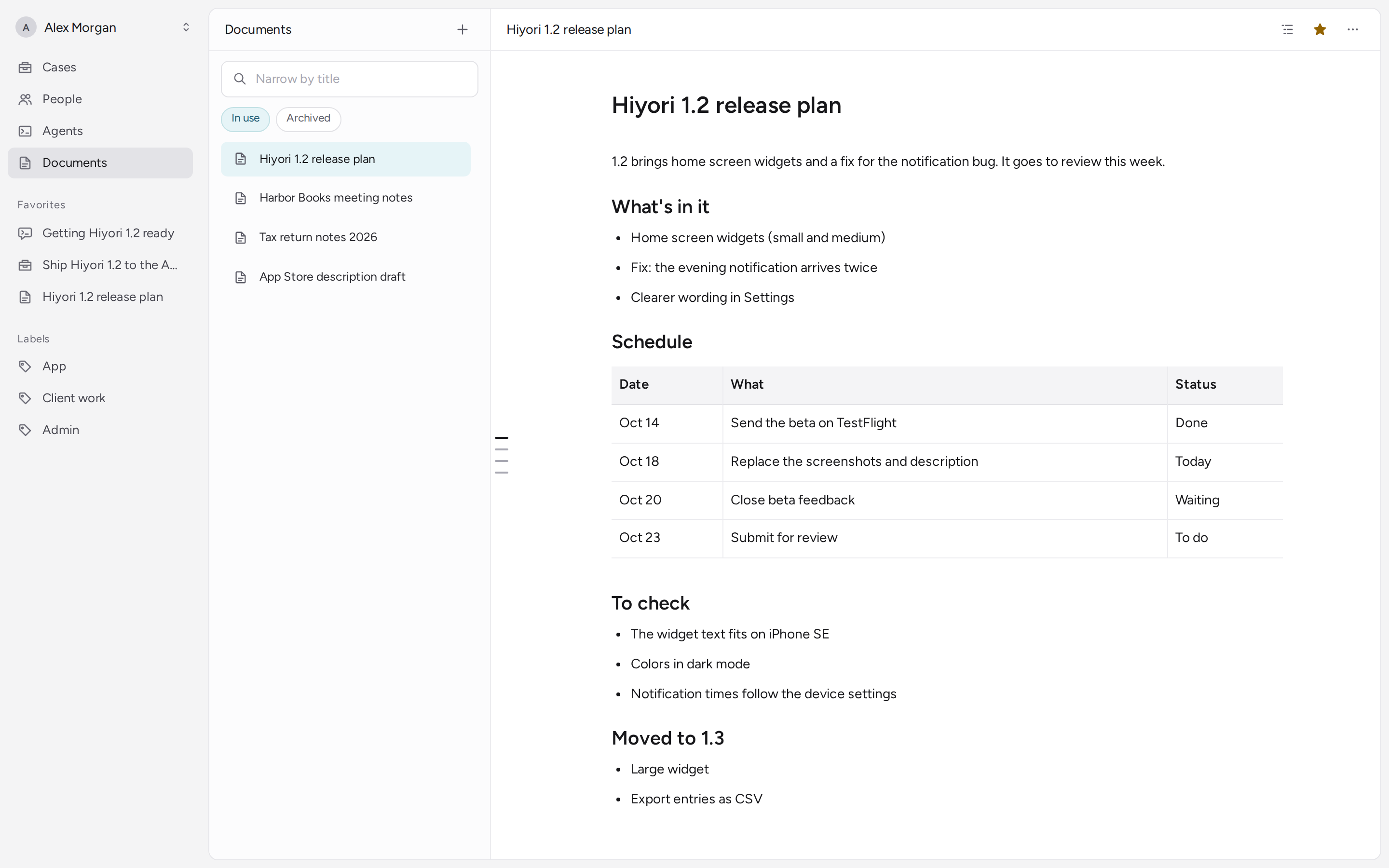
Task: Click the Moved to 1.3 heading
Action: [668, 738]
